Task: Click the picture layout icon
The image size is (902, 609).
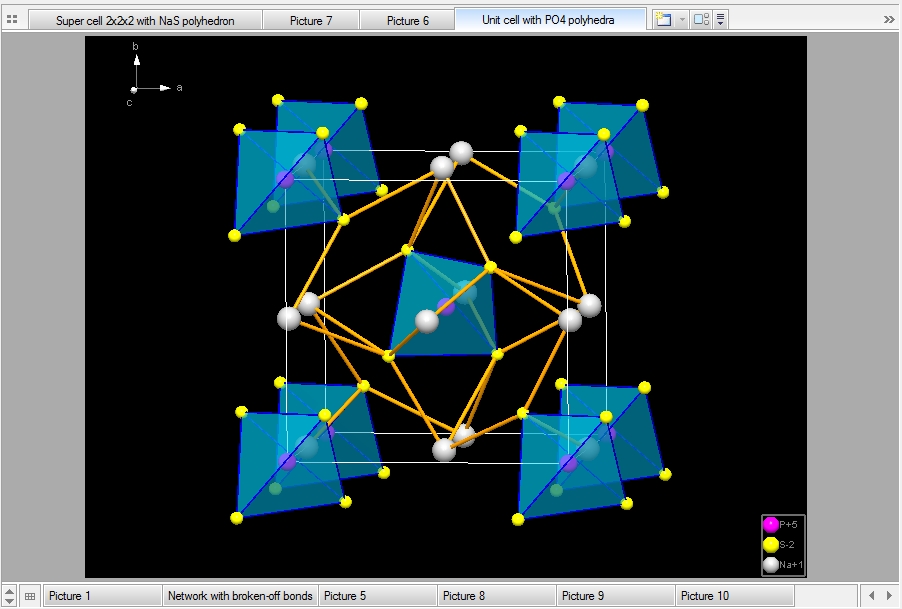Action: [x=701, y=19]
